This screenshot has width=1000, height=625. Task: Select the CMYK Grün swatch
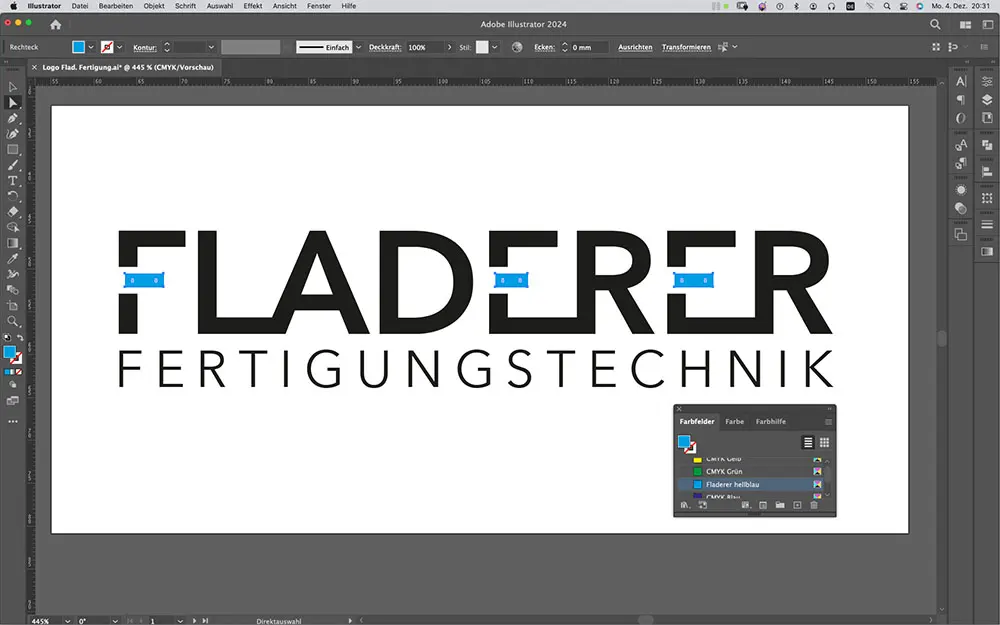click(751, 471)
